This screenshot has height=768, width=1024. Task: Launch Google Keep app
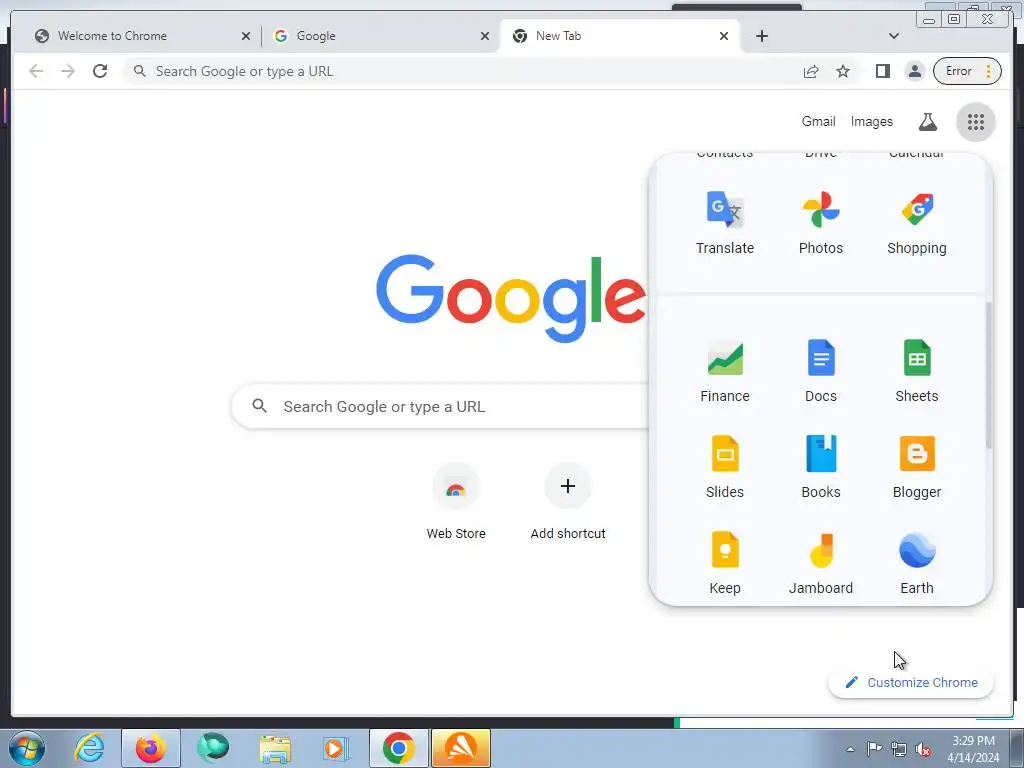tap(725, 563)
